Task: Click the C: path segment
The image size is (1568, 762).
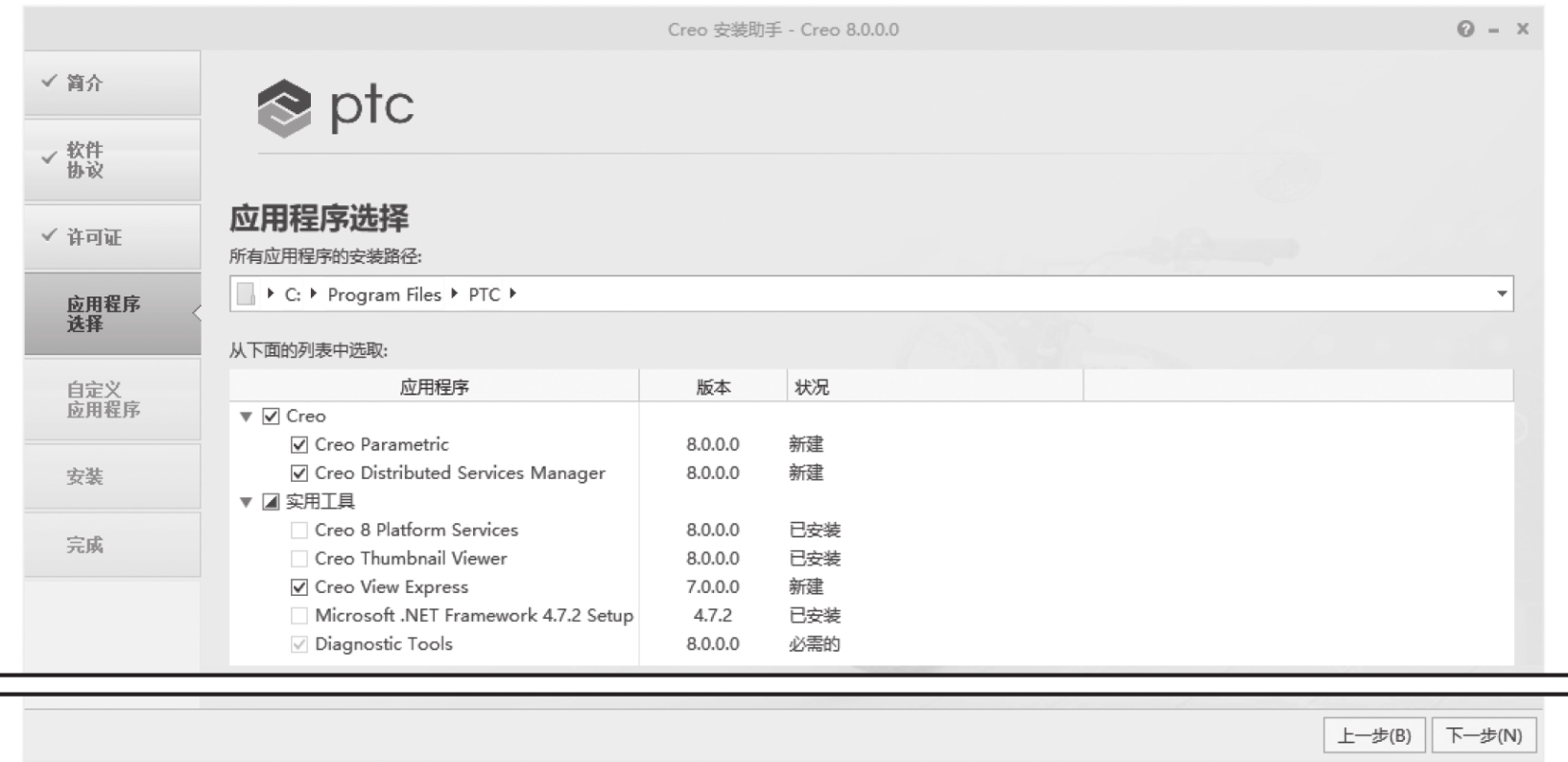Action: [293, 295]
